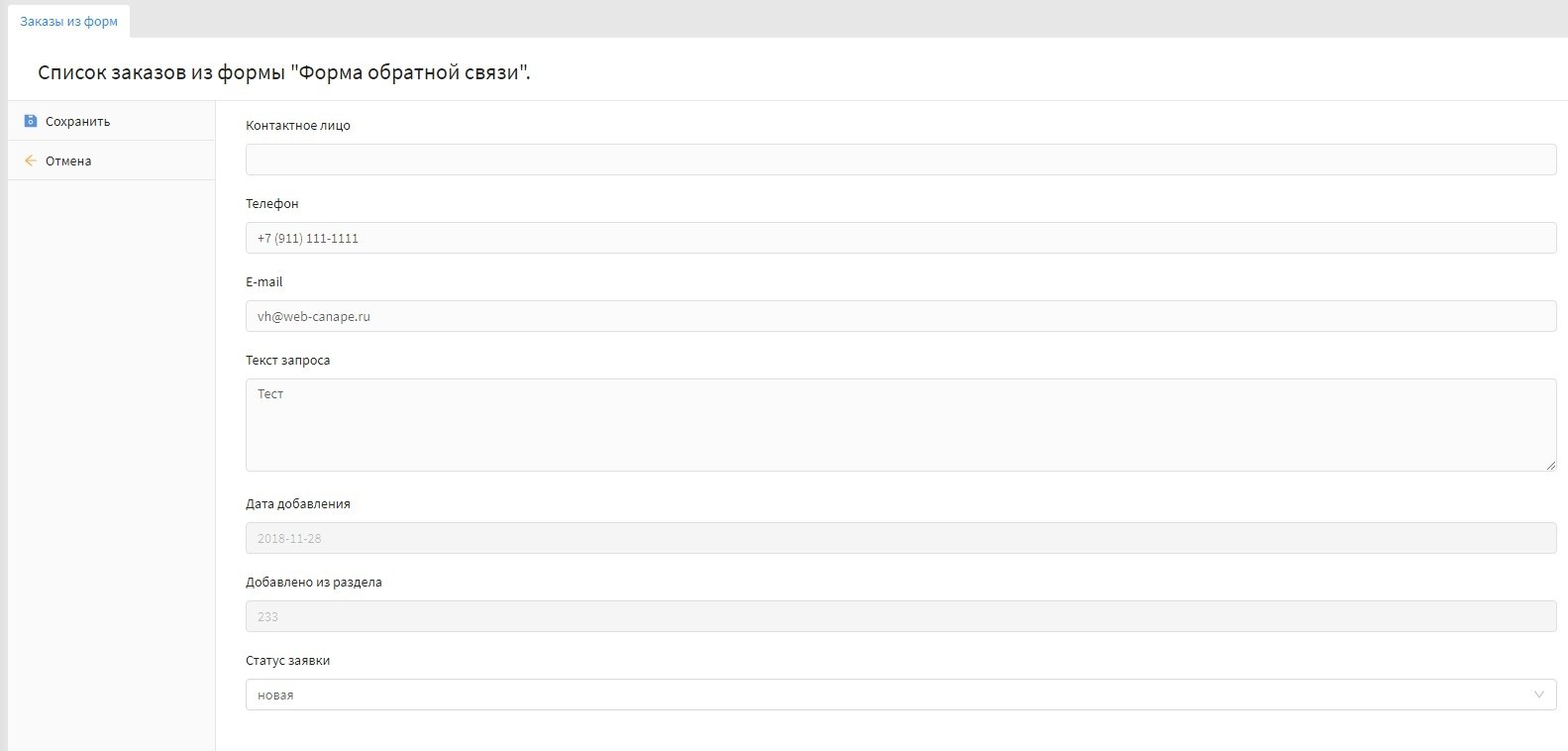Click the Текст запроса field label

tap(288, 361)
